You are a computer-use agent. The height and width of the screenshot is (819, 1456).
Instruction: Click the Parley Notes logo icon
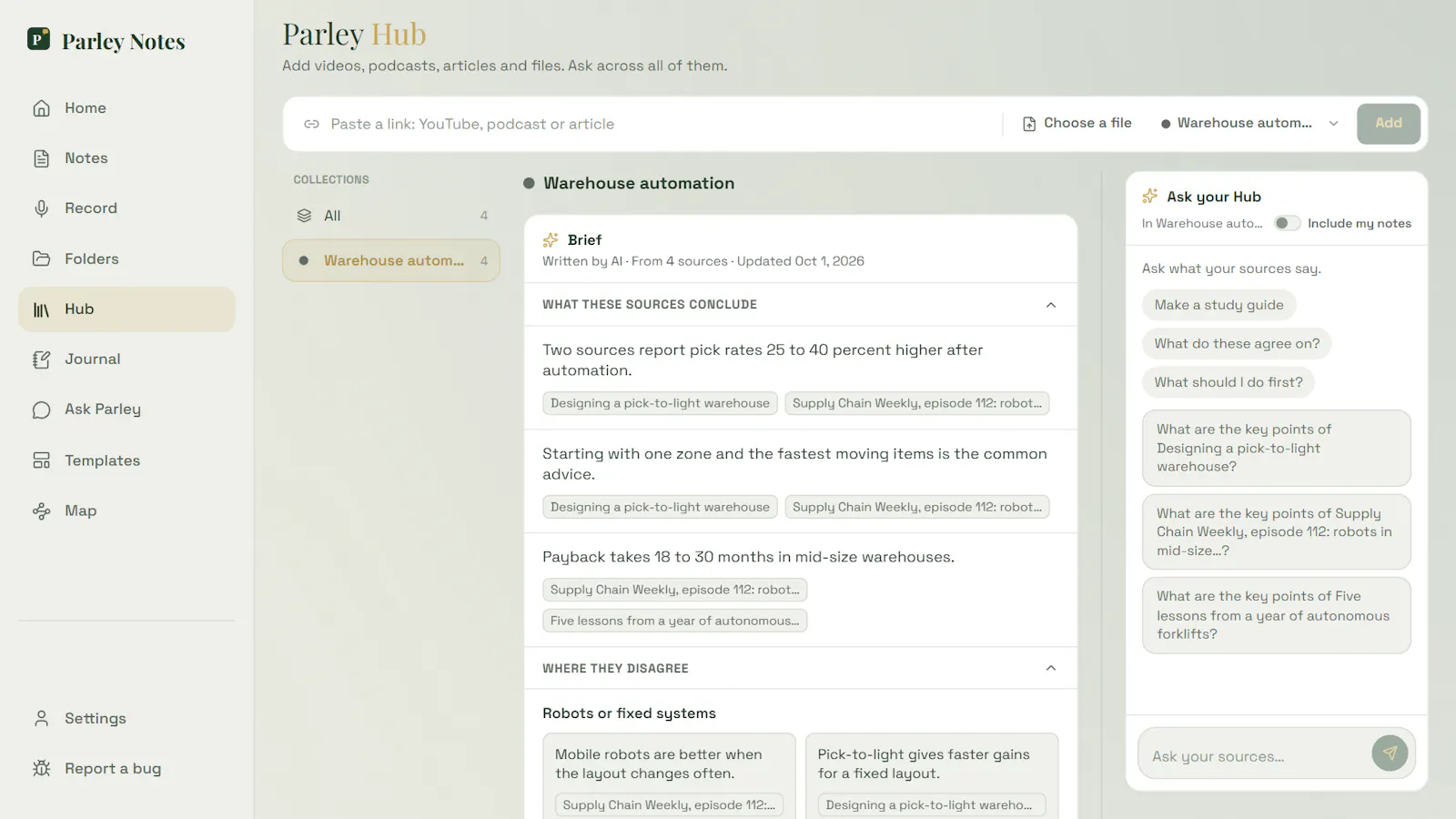point(38,39)
